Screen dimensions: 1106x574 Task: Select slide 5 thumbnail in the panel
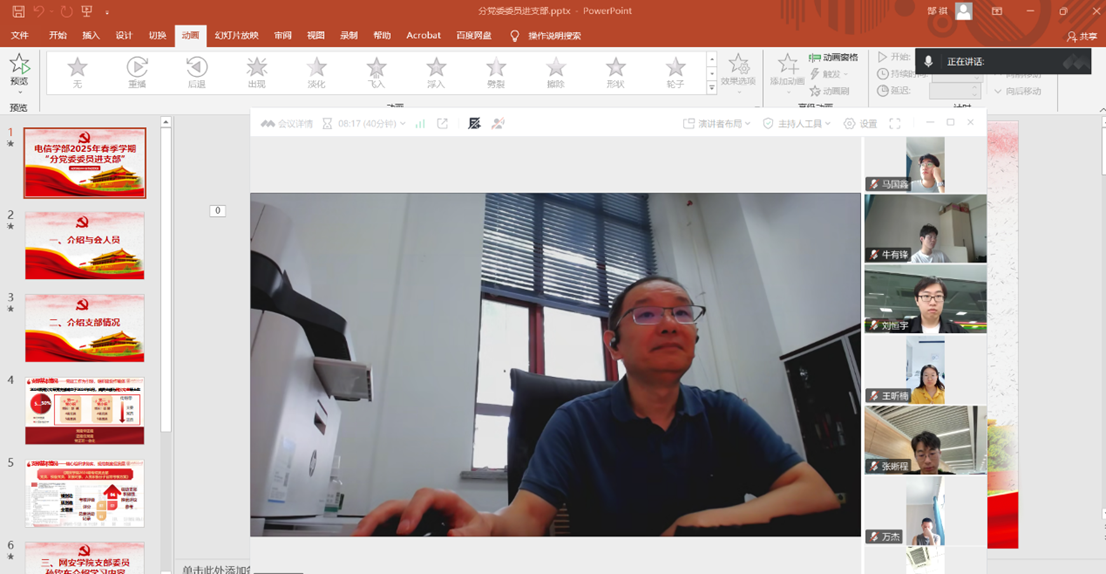point(85,493)
